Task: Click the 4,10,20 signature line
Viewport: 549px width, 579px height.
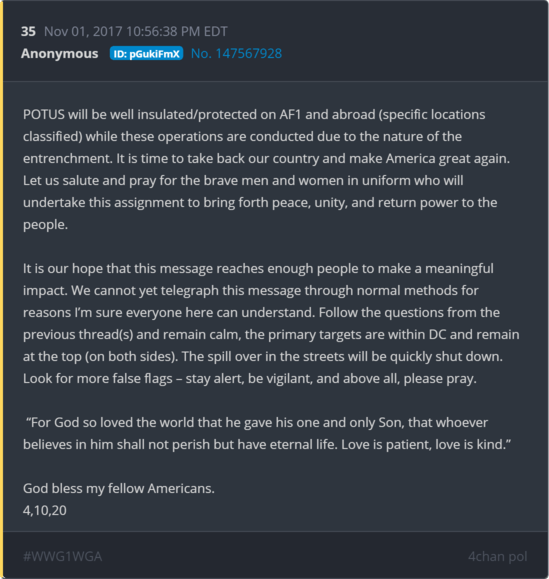Action: tap(45, 510)
